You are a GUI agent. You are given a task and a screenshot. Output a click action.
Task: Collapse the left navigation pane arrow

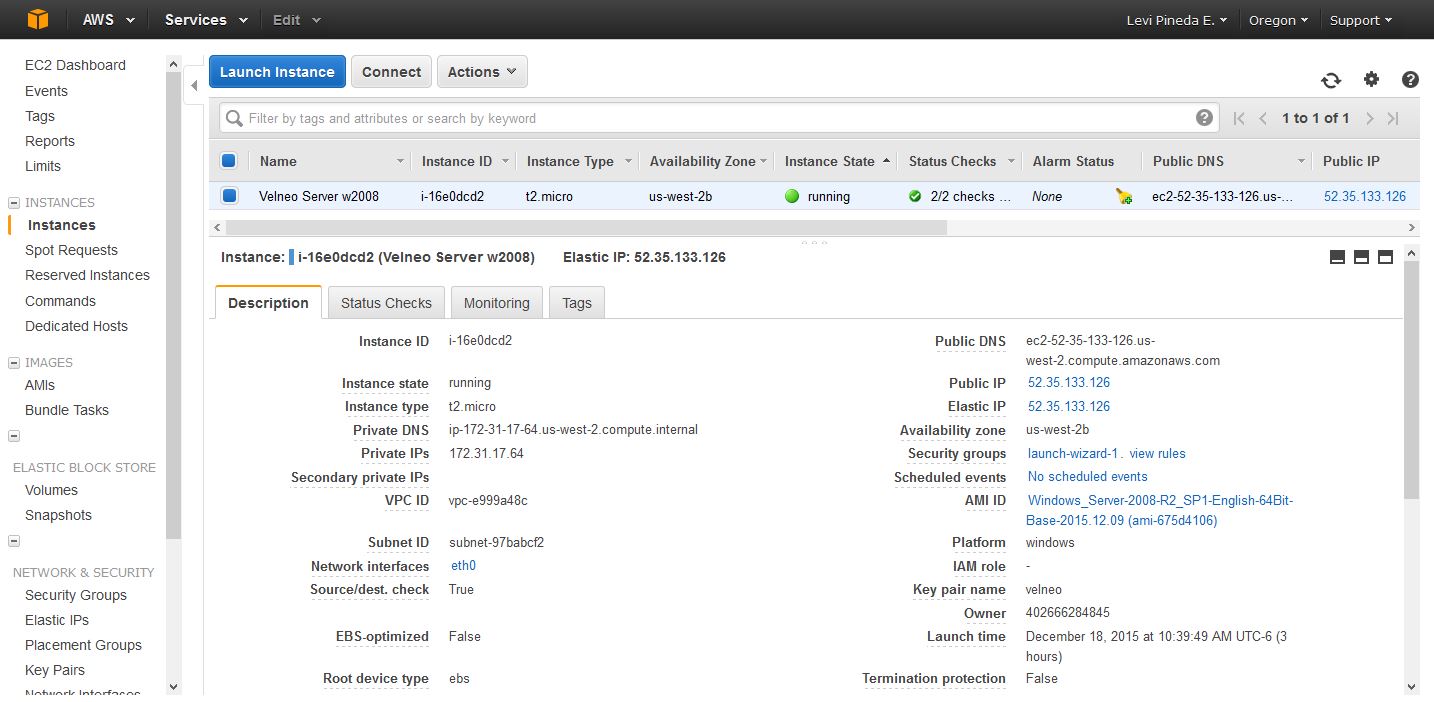[194, 86]
